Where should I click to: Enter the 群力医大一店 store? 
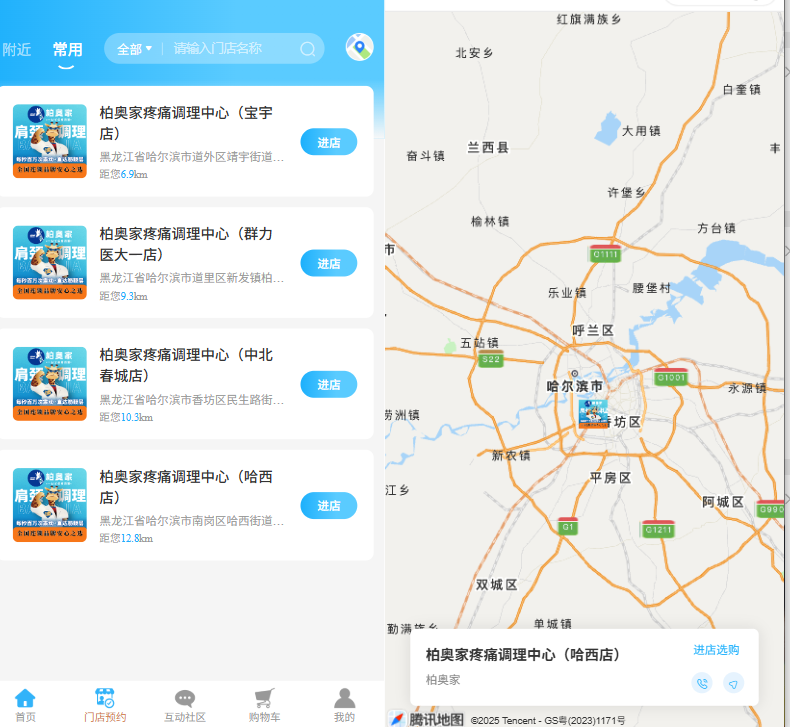[x=328, y=263]
